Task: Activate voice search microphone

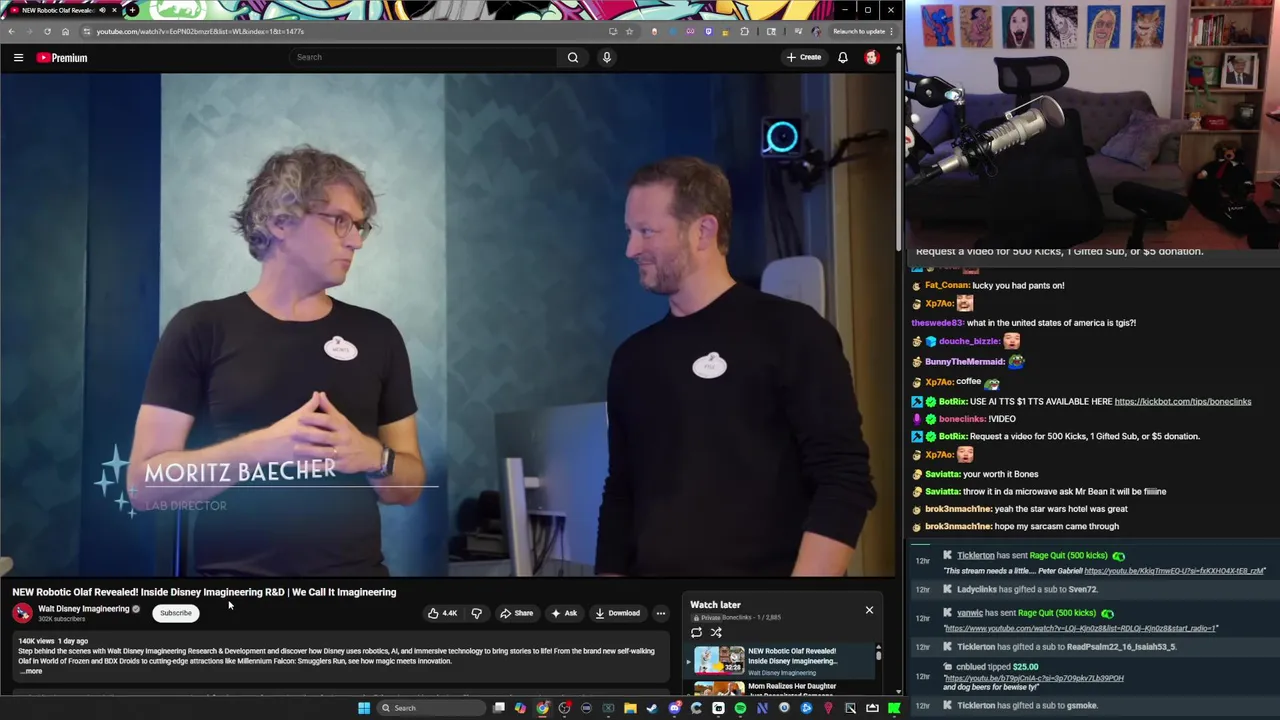Action: click(606, 57)
